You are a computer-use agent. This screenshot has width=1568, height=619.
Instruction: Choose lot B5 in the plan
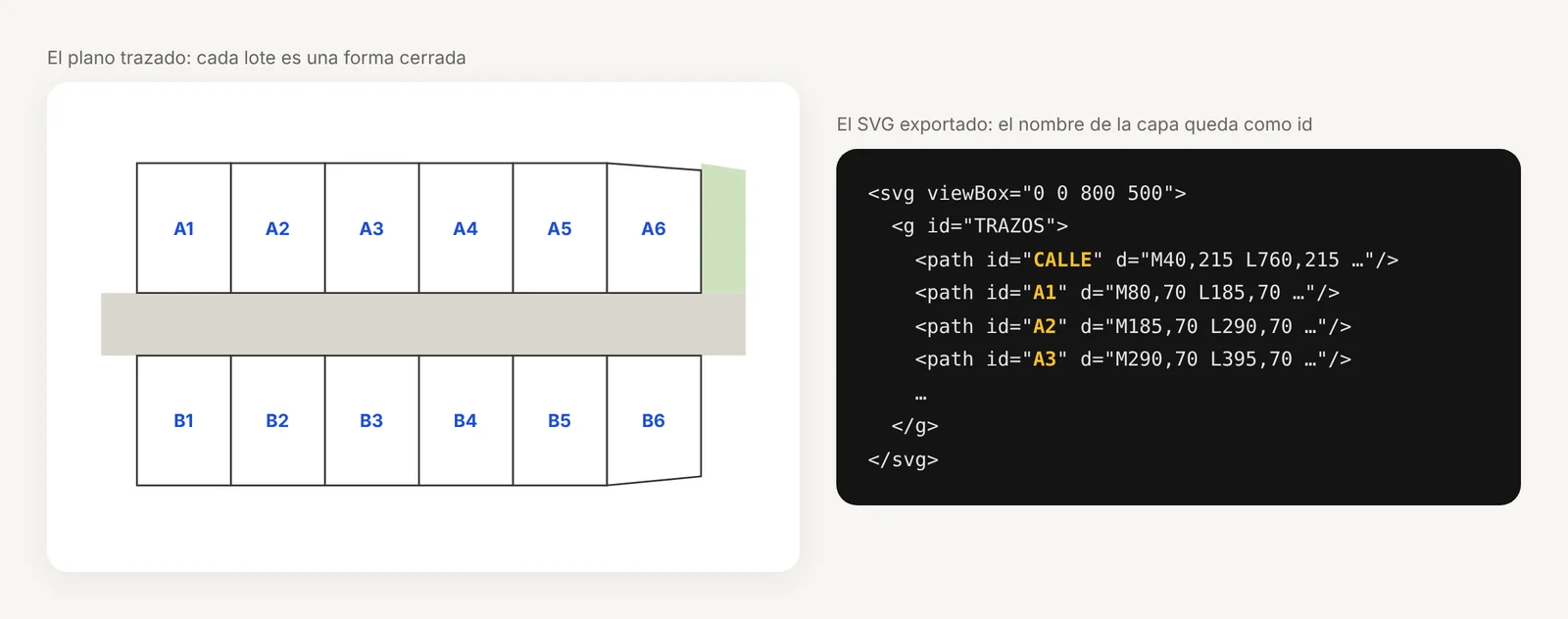560,420
